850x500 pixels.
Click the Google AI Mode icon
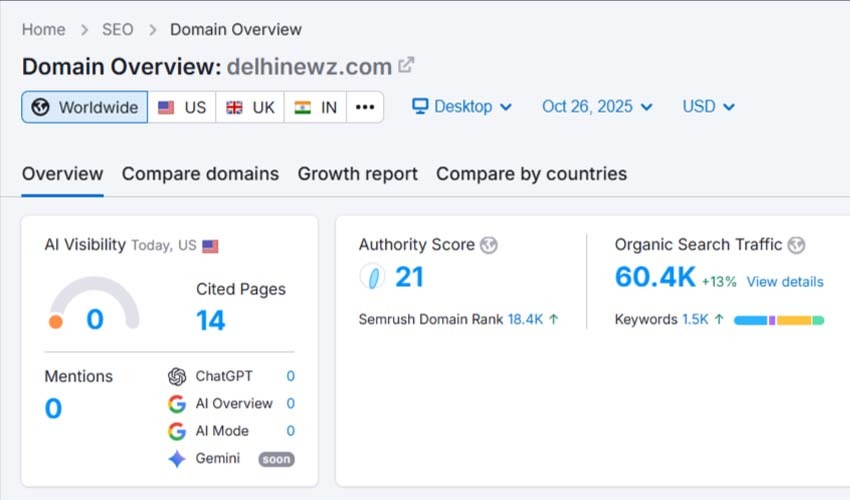pyautogui.click(x=177, y=431)
